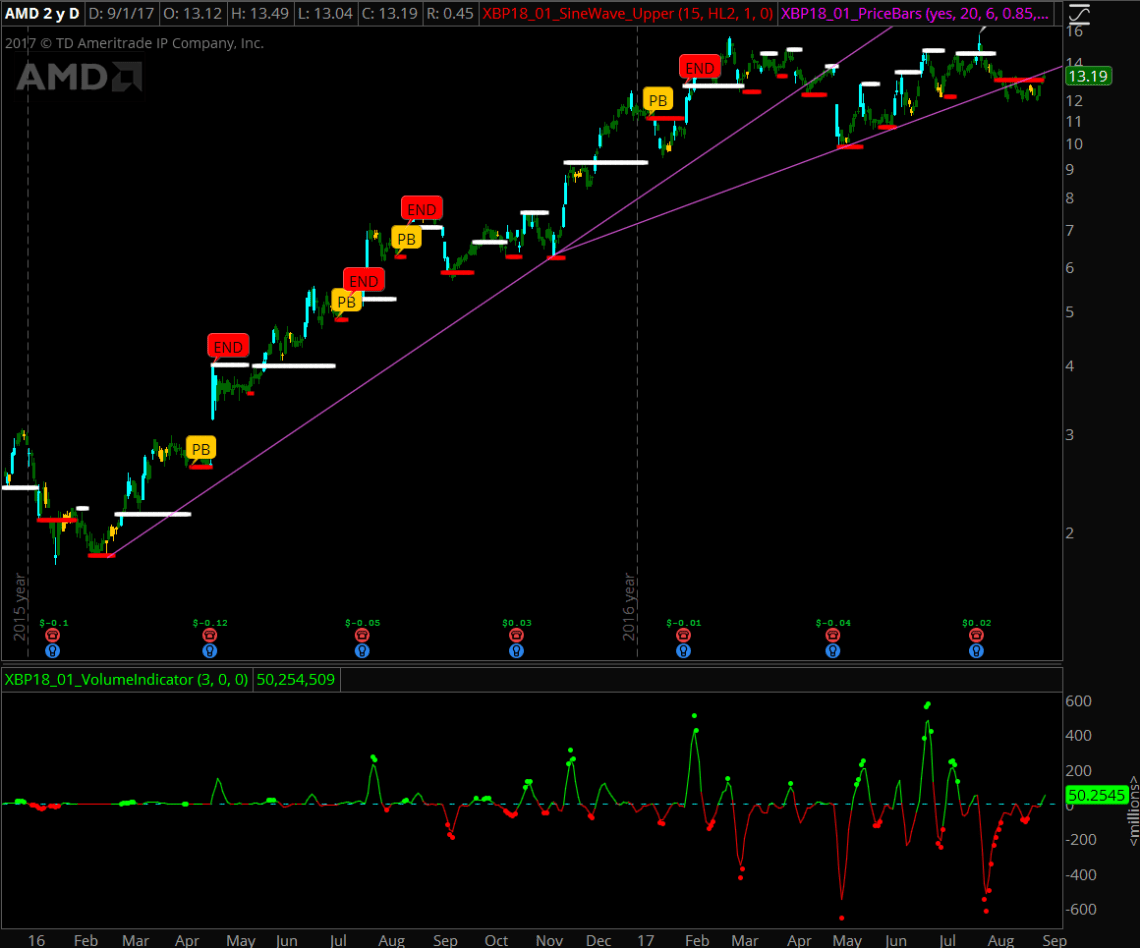
Task: Open the blue lightbulb icon under $-0.1
Action: point(52,650)
